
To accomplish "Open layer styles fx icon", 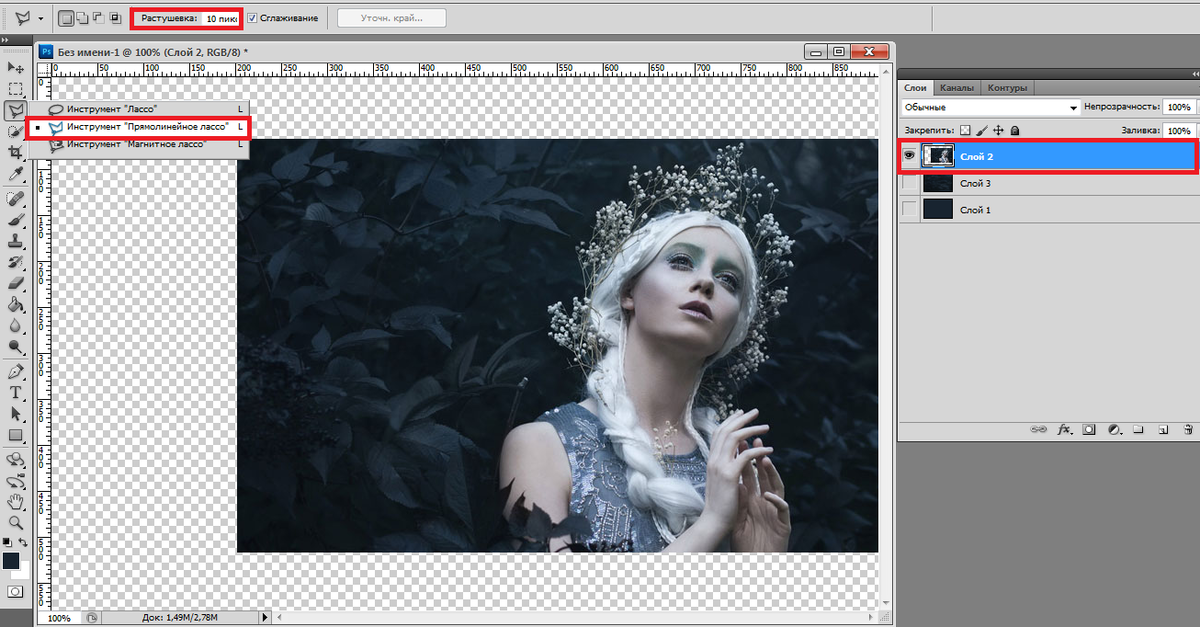I will [1064, 429].
